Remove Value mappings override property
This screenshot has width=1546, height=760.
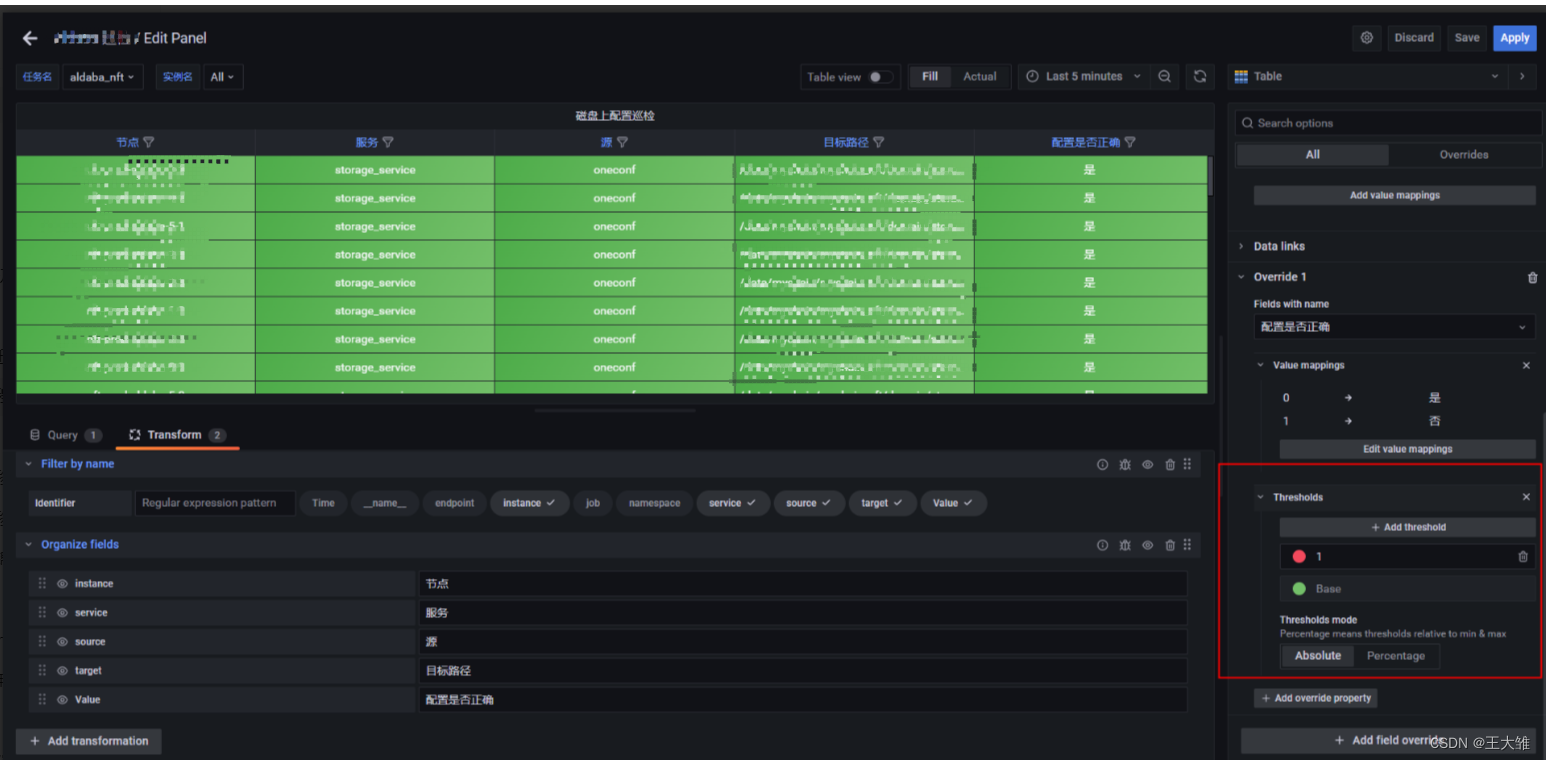pyautogui.click(x=1526, y=366)
